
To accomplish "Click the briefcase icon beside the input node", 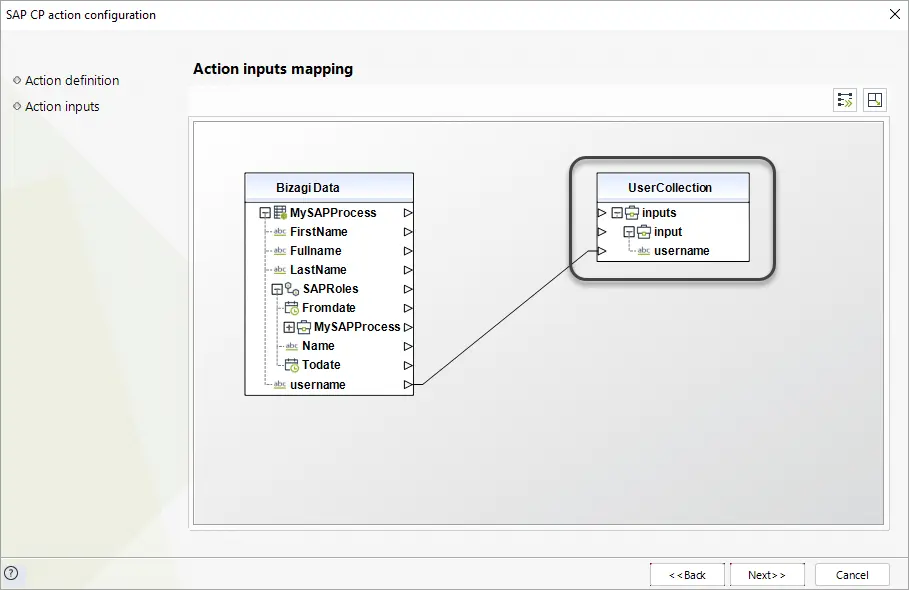I will tap(643, 232).
